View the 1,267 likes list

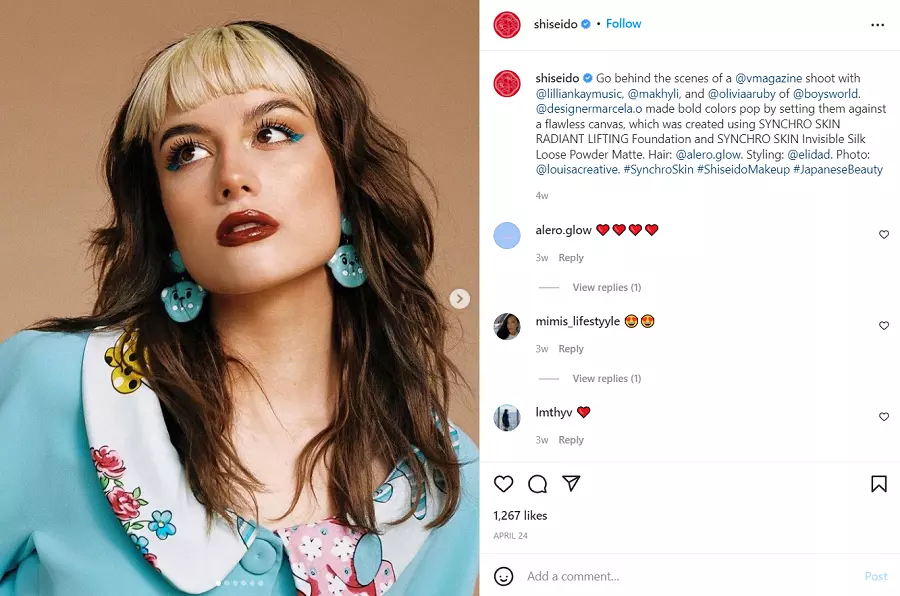tap(520, 516)
